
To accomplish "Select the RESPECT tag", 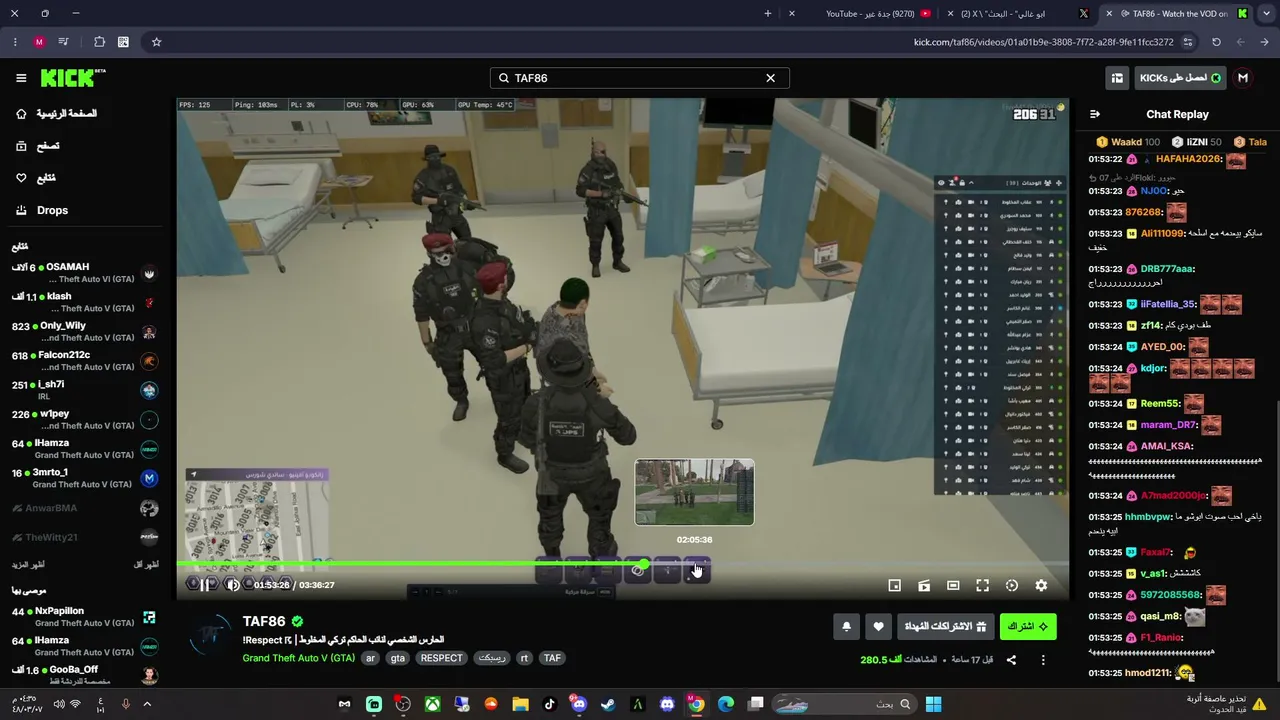I will coord(441,658).
